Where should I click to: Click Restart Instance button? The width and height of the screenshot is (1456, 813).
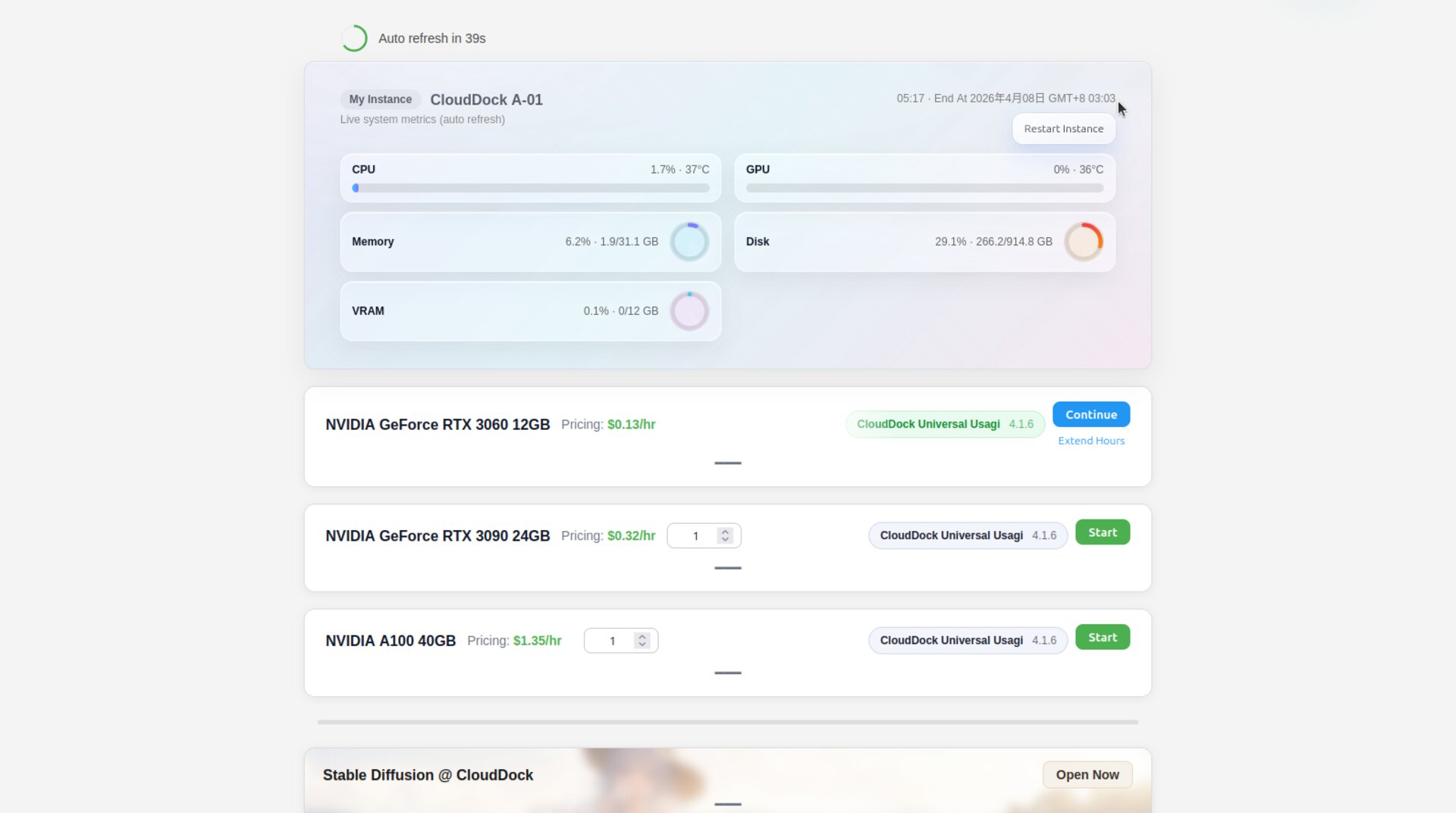(x=1063, y=129)
